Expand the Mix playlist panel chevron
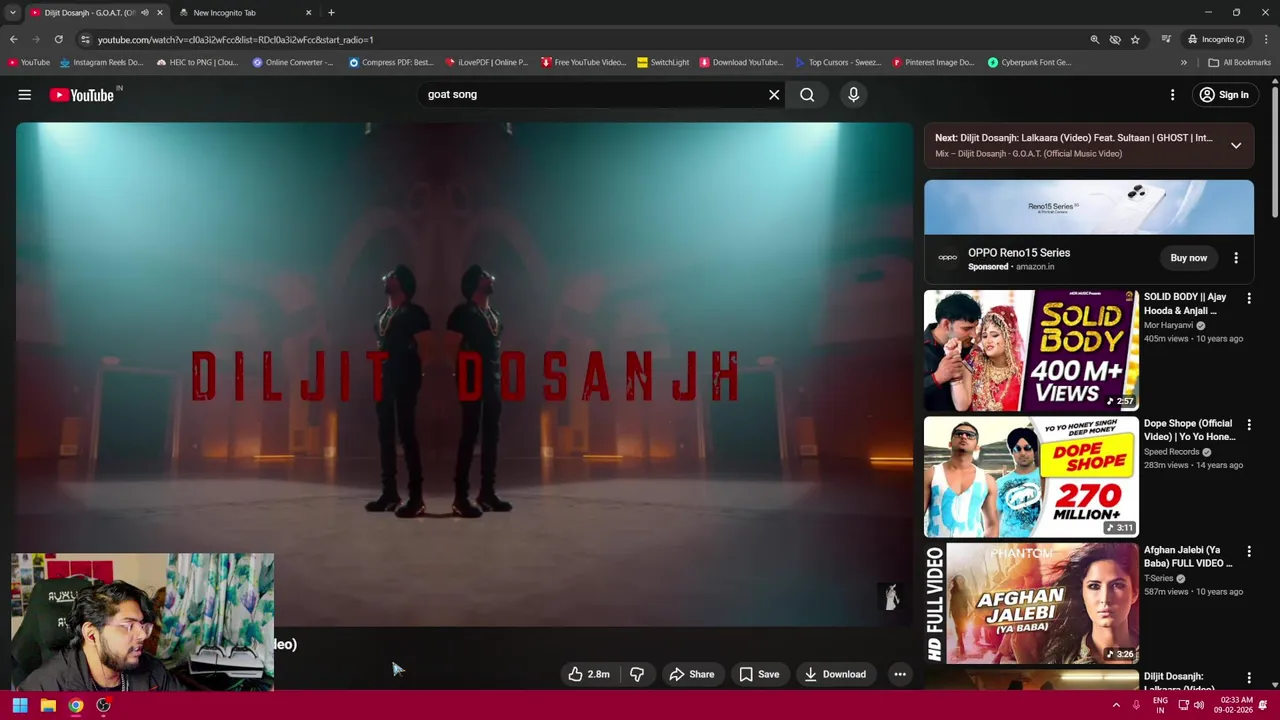 pos(1236,145)
